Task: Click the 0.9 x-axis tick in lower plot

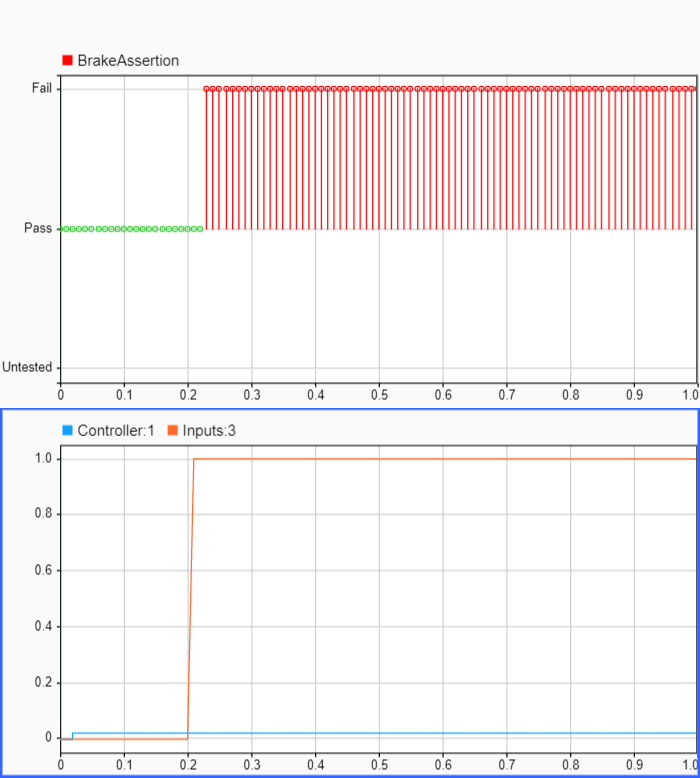Action: coord(634,765)
